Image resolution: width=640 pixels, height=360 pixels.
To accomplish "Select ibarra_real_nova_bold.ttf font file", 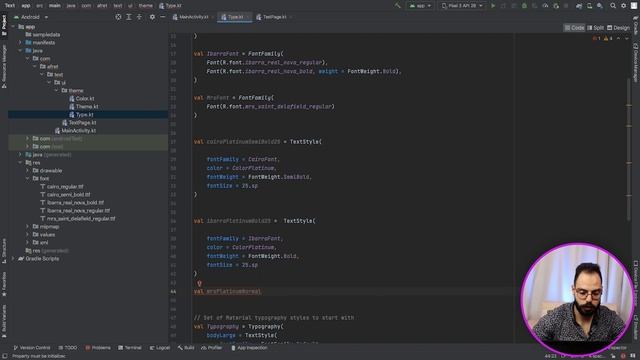I will point(75,202).
